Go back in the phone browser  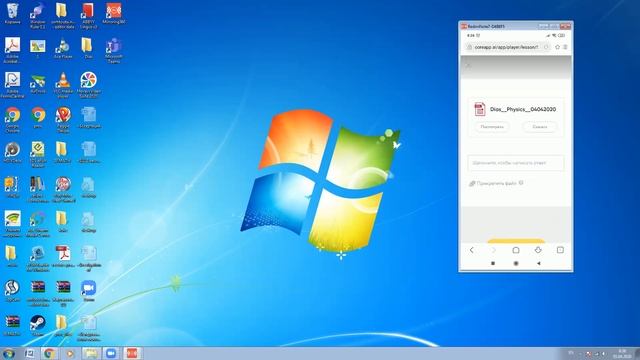coord(471,250)
